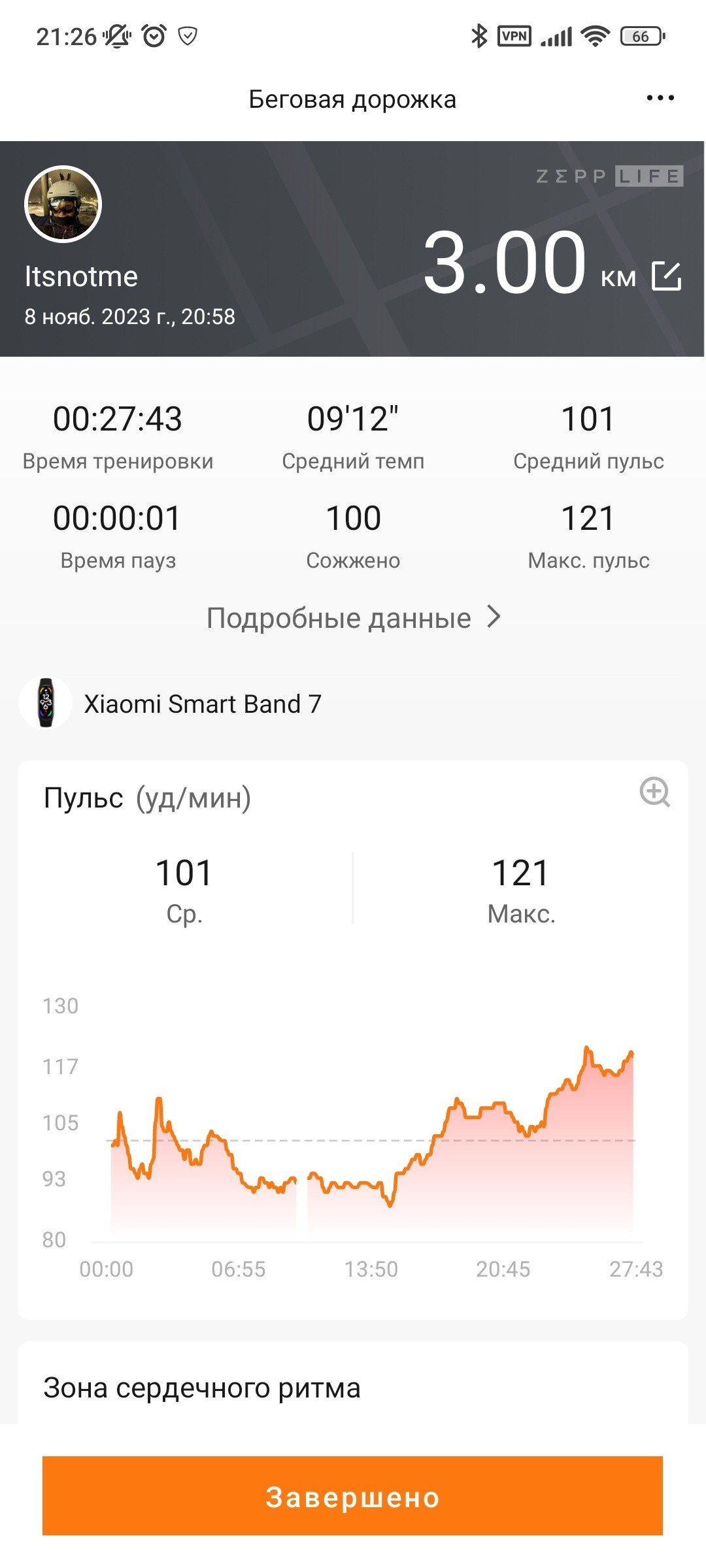The height and width of the screenshot is (1568, 706).
Task: Tap the alarm clock status icon
Action: coord(154,36)
